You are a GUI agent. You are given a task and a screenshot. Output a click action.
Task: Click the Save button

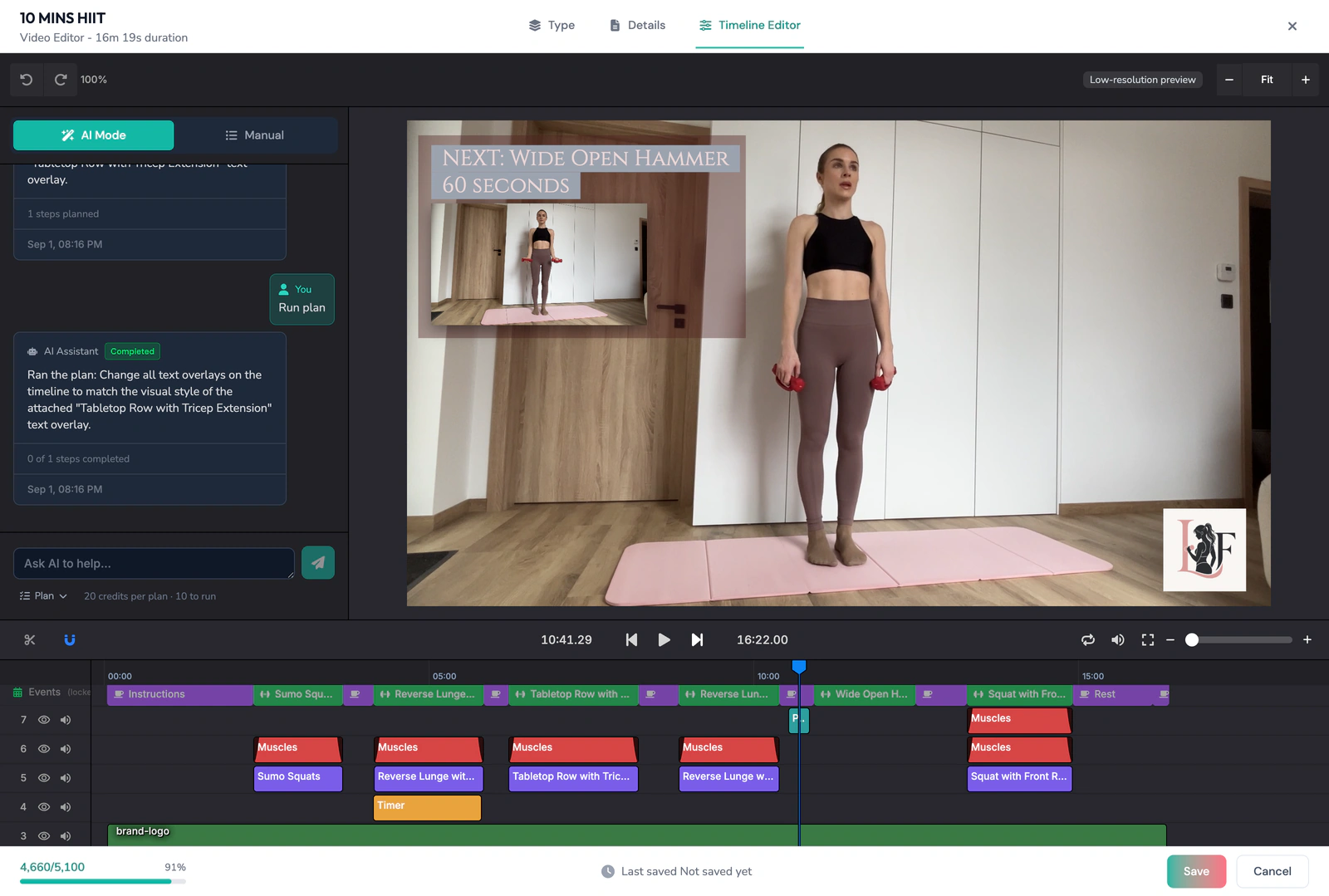coord(1196,871)
